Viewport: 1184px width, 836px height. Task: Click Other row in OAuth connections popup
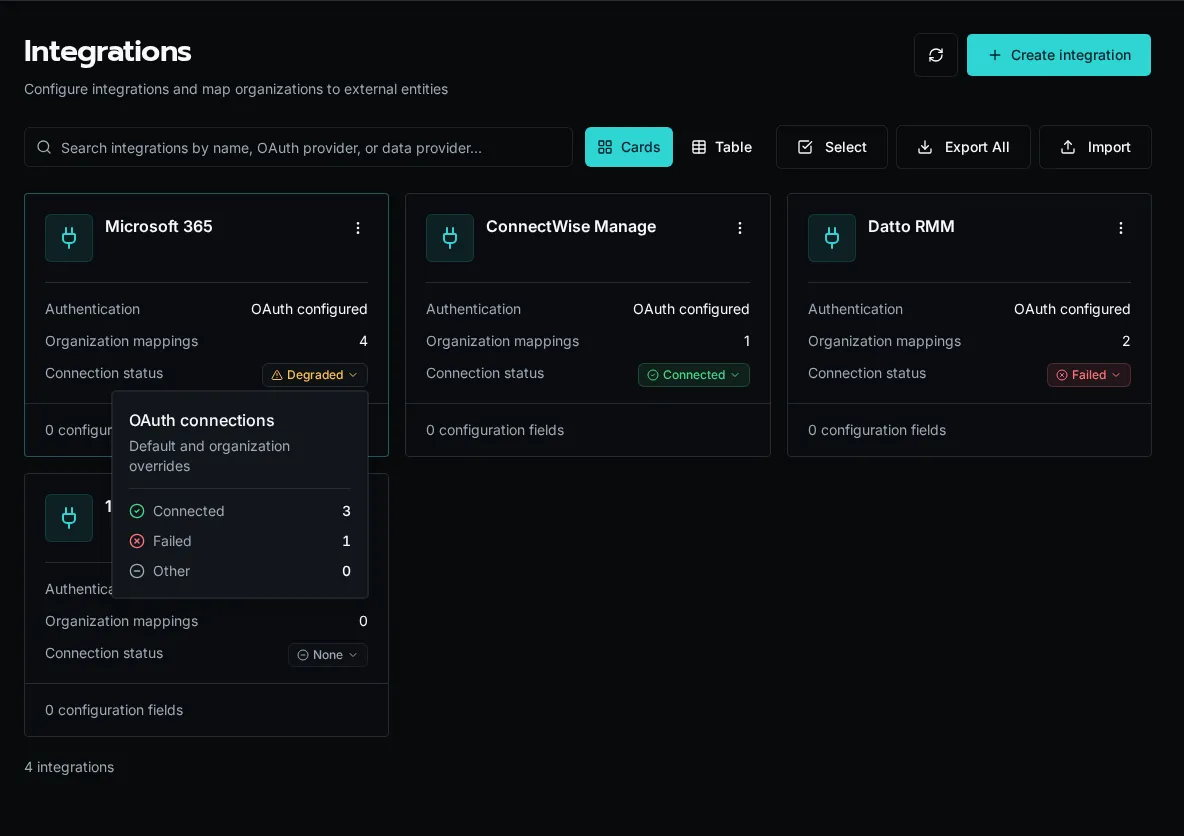point(239,571)
